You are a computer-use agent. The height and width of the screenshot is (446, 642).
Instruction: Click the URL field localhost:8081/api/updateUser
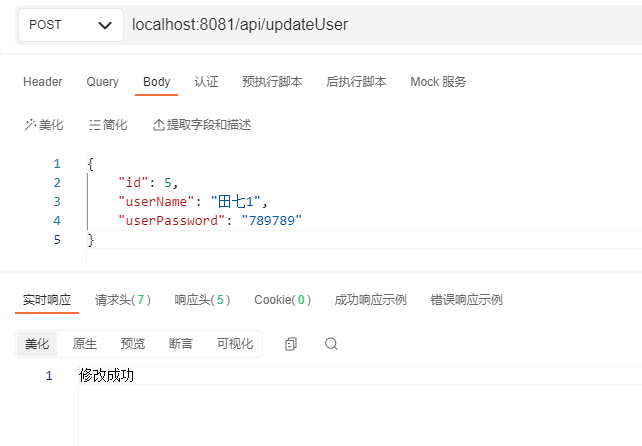pos(240,25)
